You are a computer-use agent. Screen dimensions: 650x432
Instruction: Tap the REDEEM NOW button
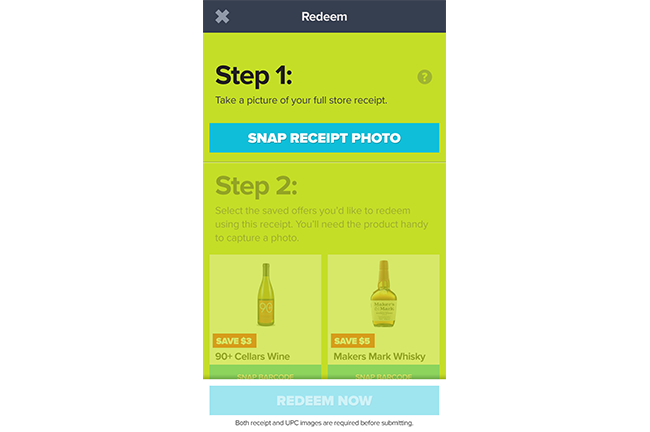pyautogui.click(x=324, y=400)
